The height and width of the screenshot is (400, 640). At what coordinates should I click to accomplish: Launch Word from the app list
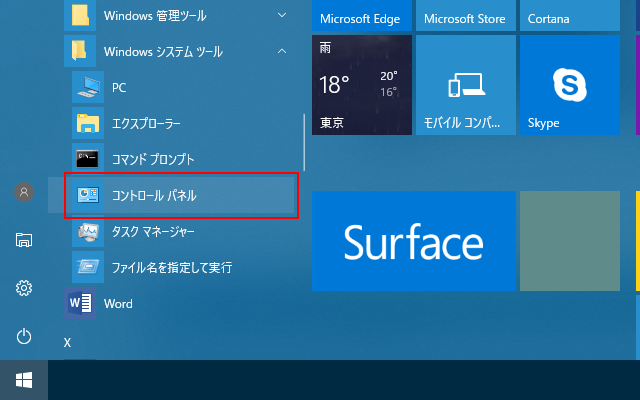179,303
